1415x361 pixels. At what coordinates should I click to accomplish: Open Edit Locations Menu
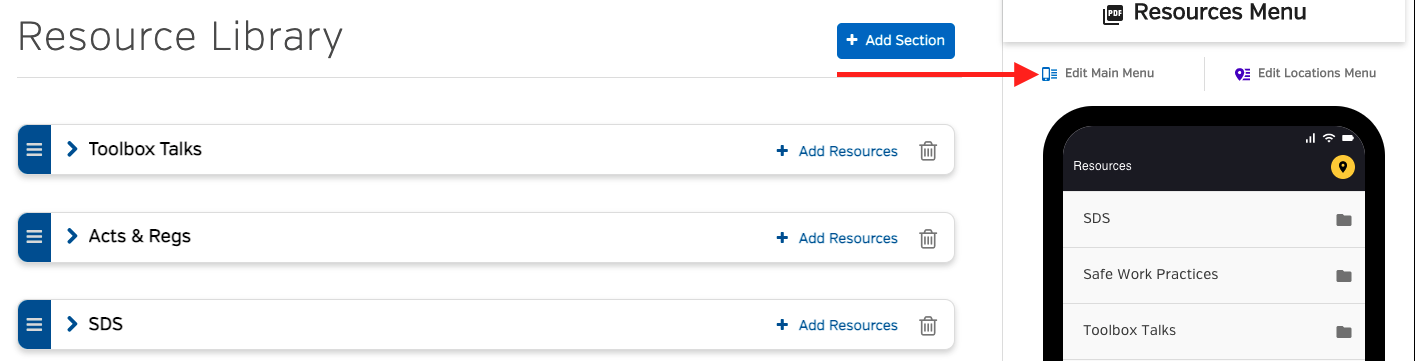(x=1305, y=73)
